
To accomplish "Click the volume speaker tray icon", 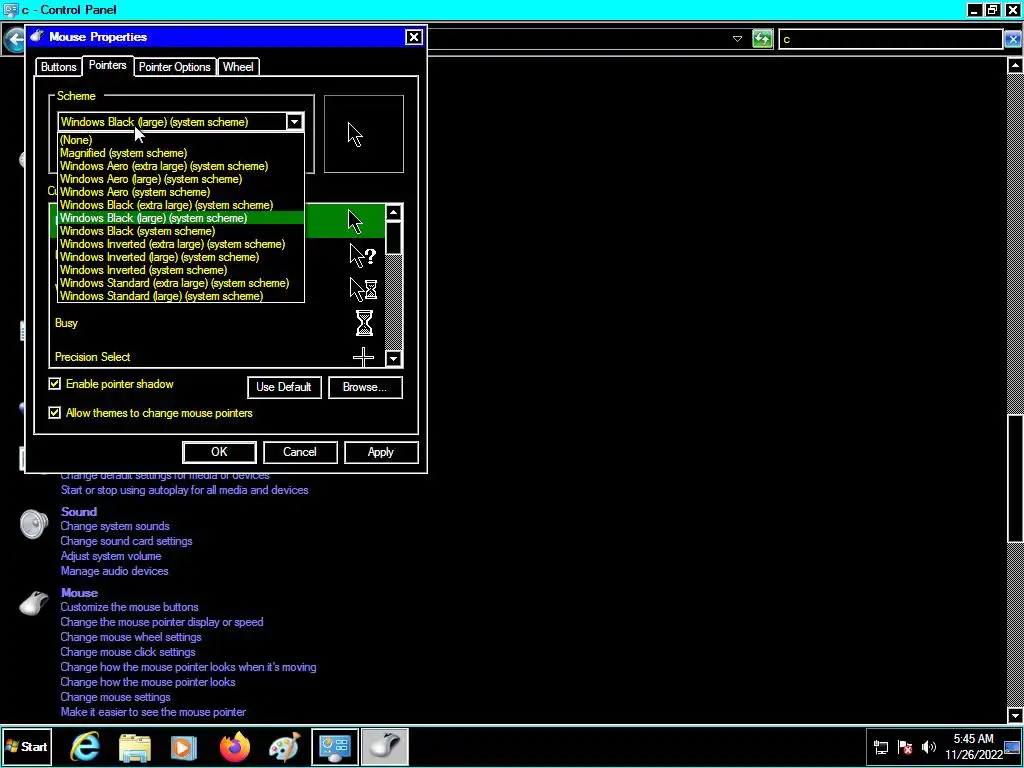I will tap(929, 747).
